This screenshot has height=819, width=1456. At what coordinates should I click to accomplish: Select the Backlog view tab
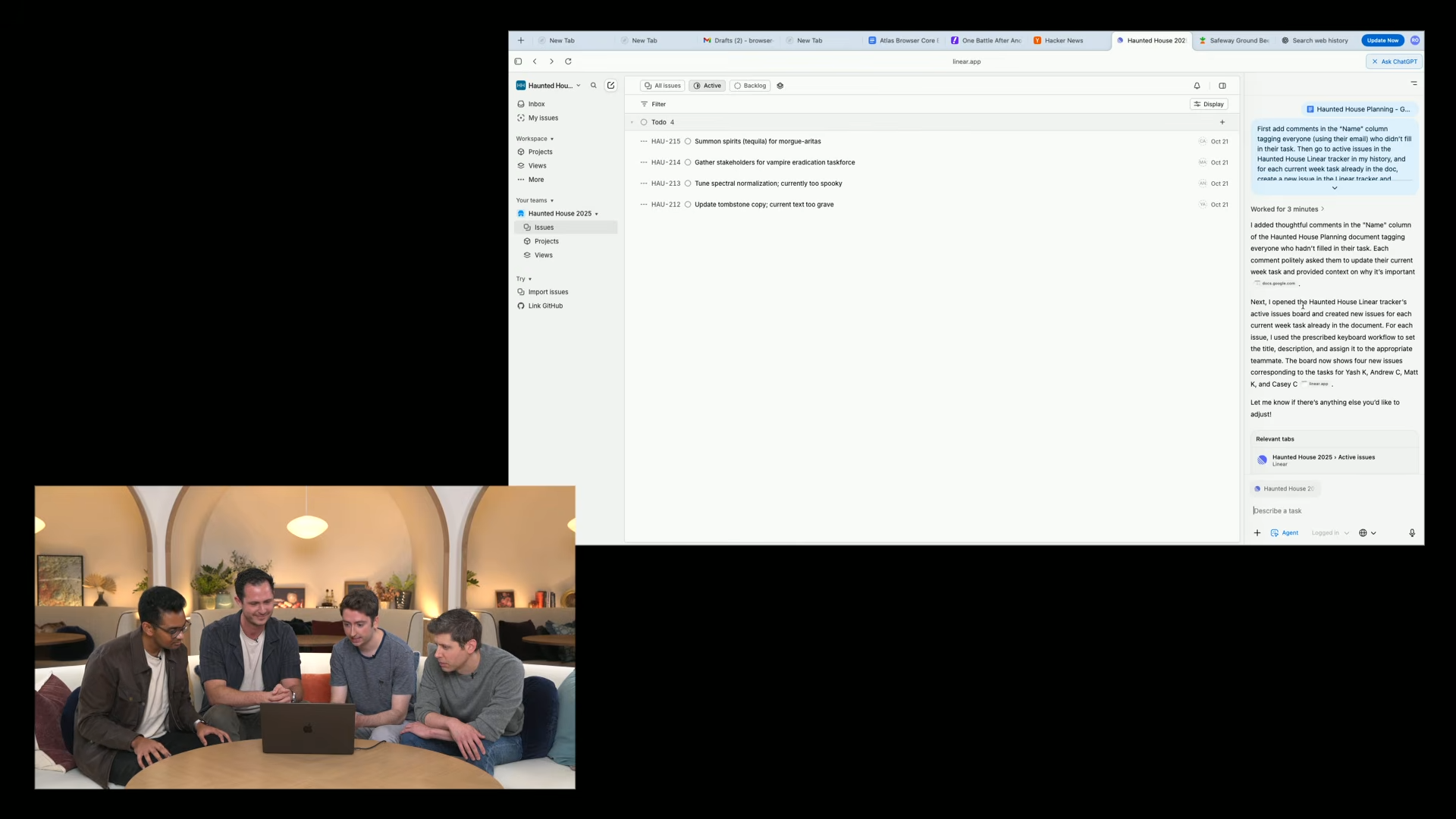[x=750, y=86]
